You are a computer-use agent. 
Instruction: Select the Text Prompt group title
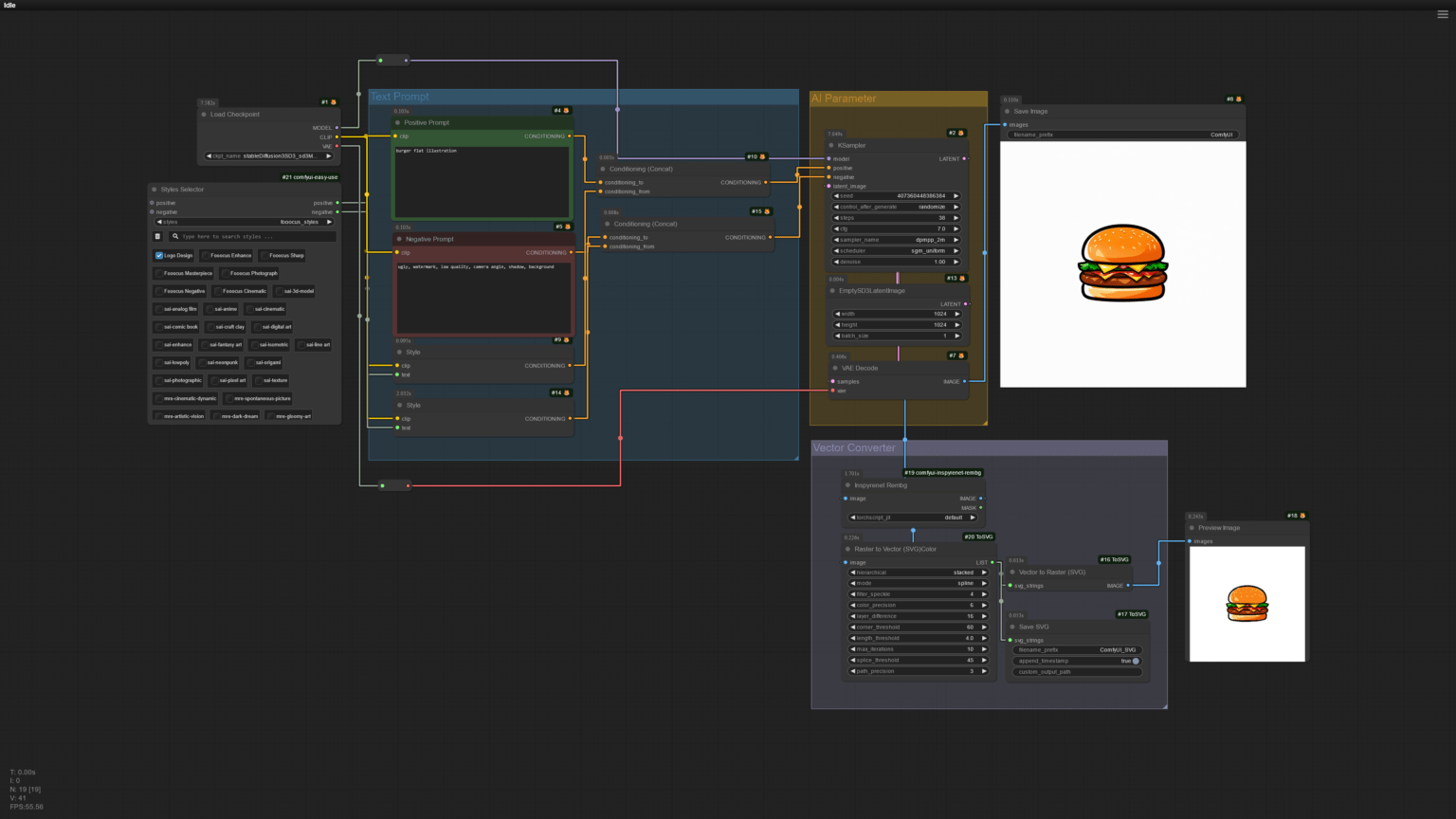399,97
